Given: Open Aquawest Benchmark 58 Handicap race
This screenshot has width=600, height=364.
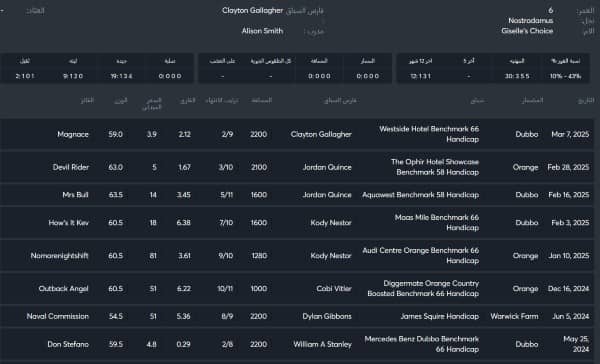Looking at the screenshot, I should point(421,195).
